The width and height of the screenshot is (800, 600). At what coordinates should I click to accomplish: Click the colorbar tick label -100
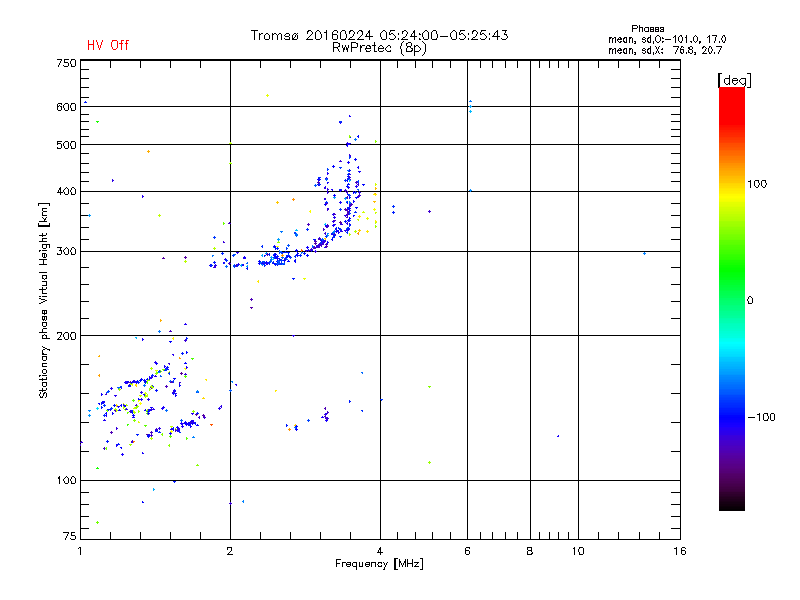(x=761, y=417)
